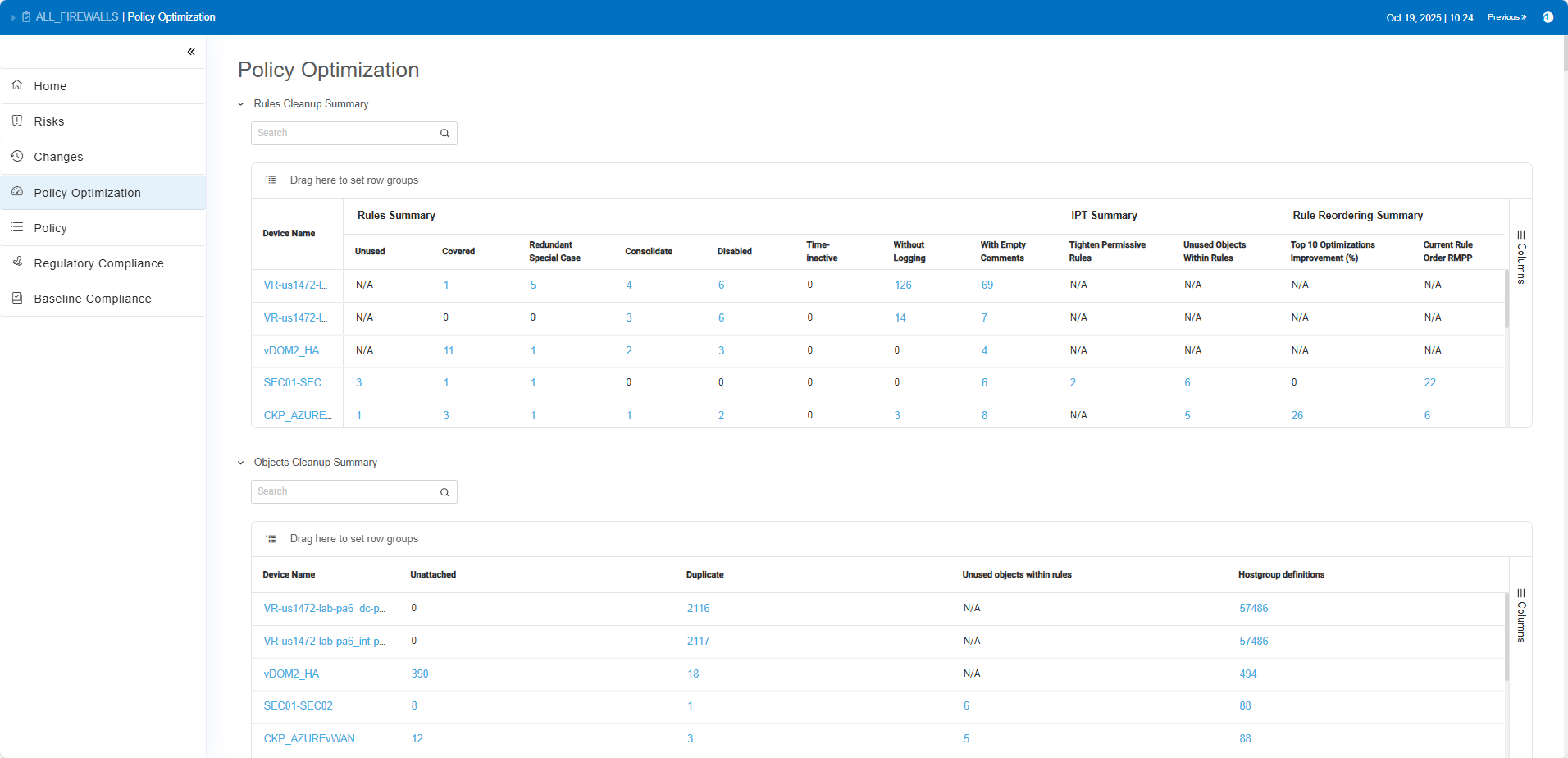1568x758 pixels.
Task: Open CKP_AZUREvWAN device in objects table
Action: click(309, 738)
